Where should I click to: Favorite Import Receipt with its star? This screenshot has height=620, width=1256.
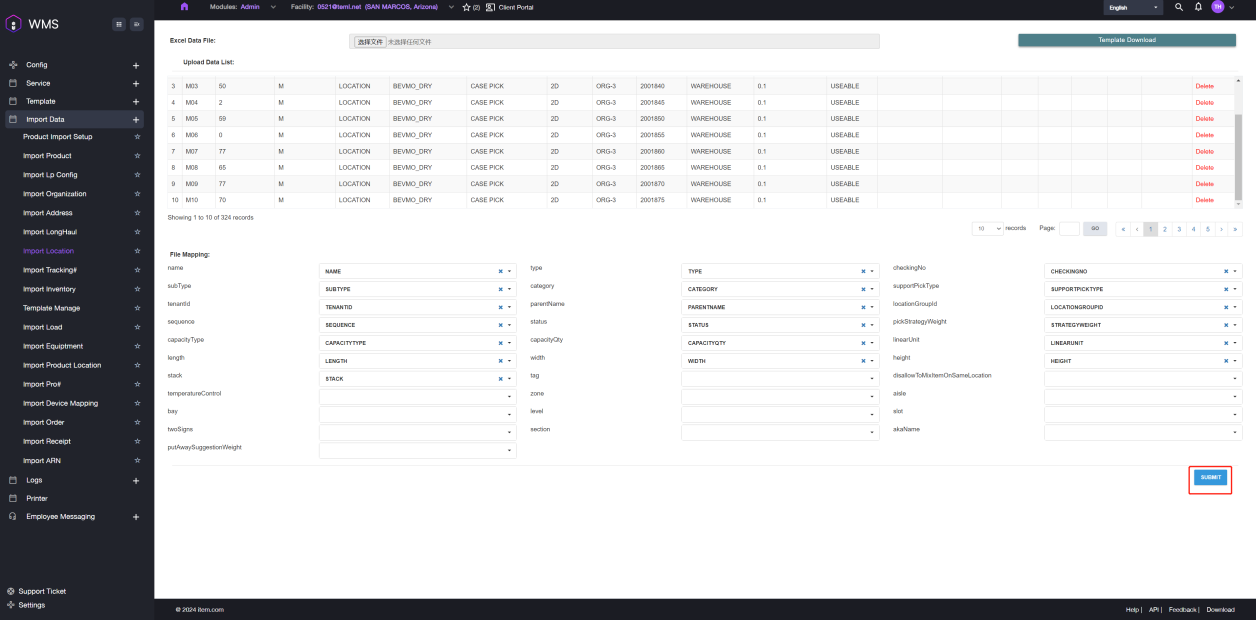[x=138, y=441]
